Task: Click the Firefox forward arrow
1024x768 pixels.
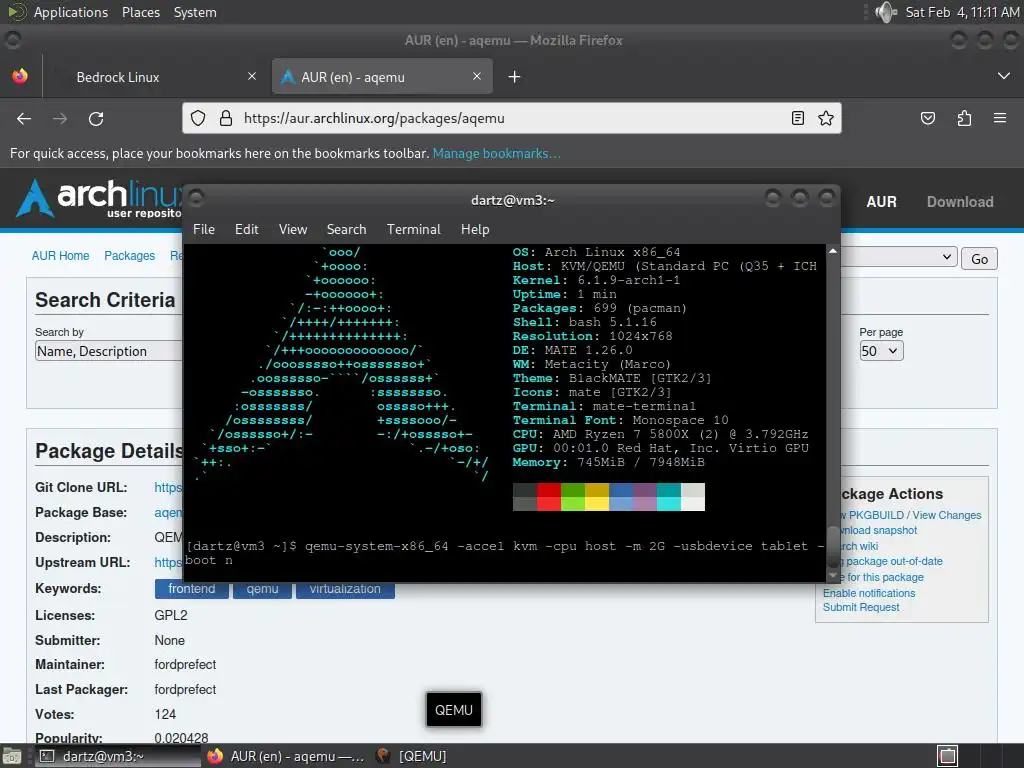Action: point(60,119)
